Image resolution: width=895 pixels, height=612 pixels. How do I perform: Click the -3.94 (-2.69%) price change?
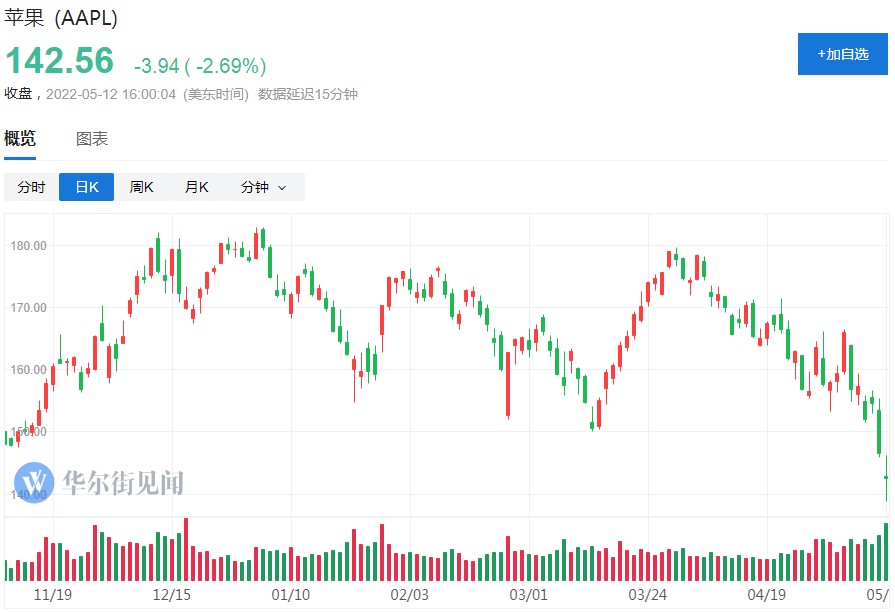point(200,66)
